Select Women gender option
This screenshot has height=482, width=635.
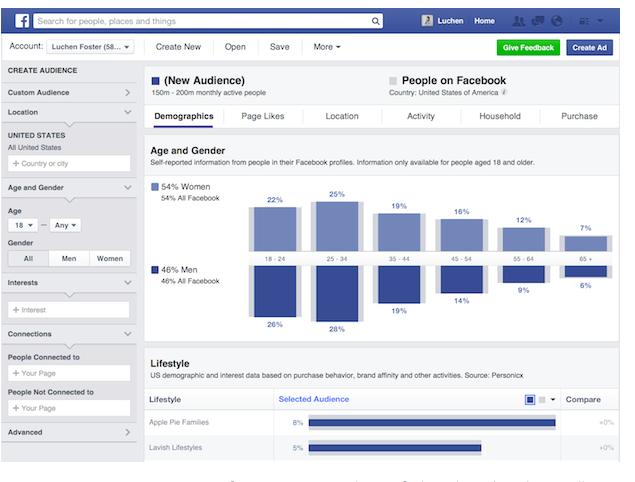(110, 258)
